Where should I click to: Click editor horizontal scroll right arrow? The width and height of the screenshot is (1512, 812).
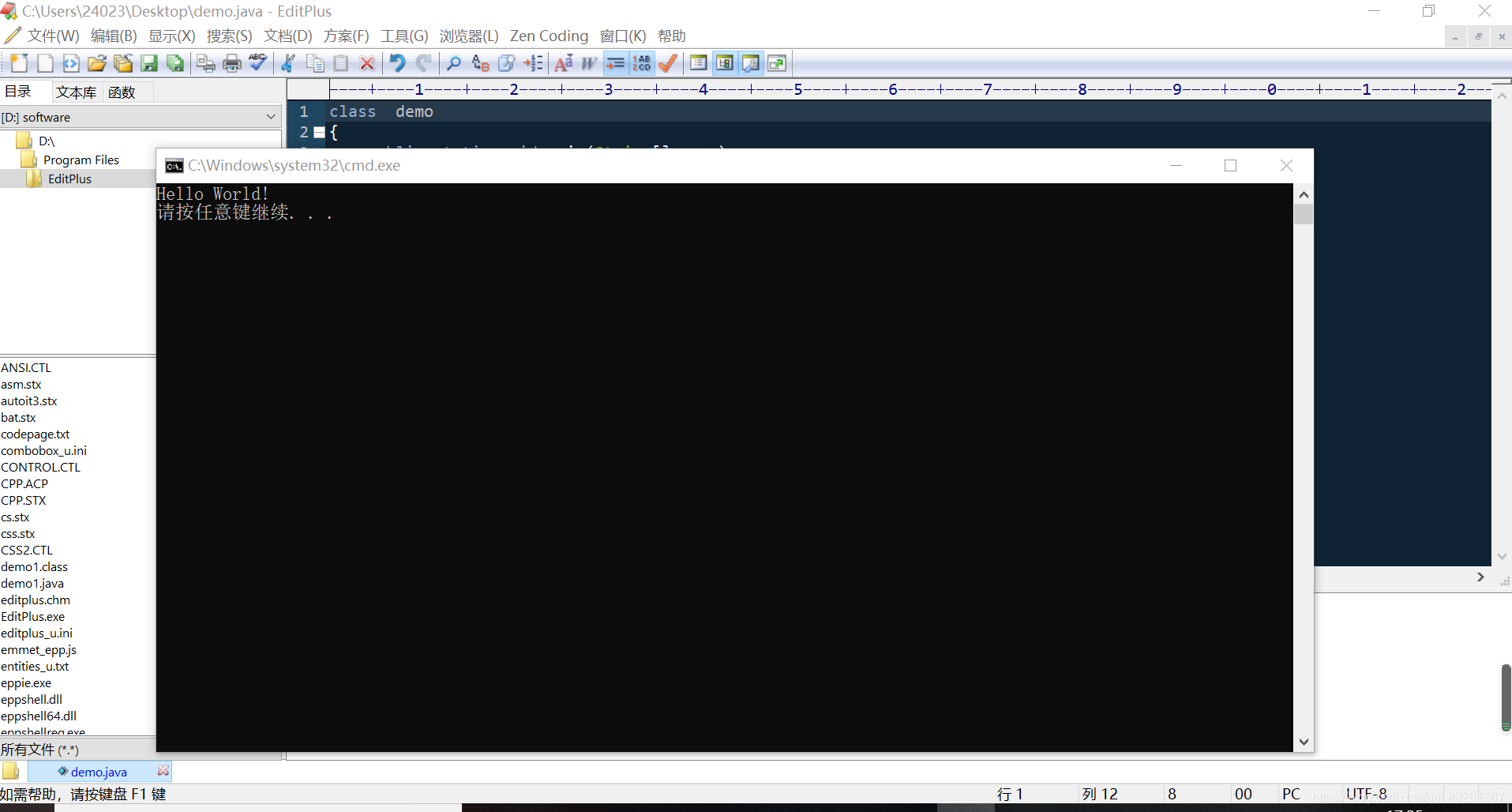(x=1480, y=577)
